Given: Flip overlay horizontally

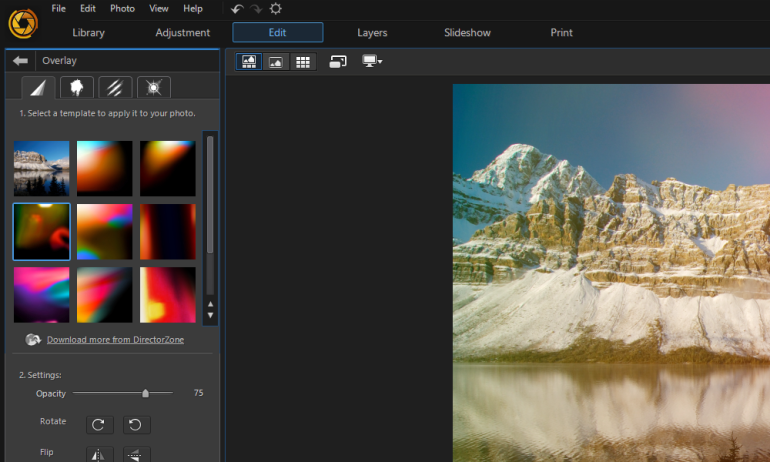Looking at the screenshot, I should 98,455.
